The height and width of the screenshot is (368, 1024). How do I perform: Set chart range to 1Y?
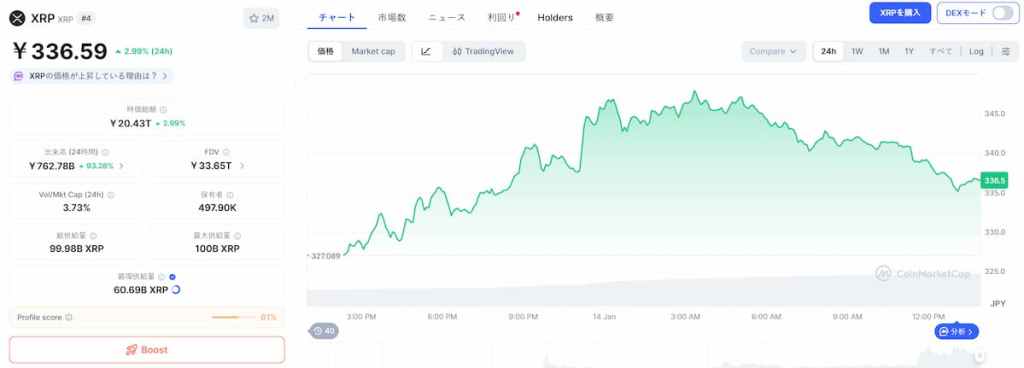909,52
